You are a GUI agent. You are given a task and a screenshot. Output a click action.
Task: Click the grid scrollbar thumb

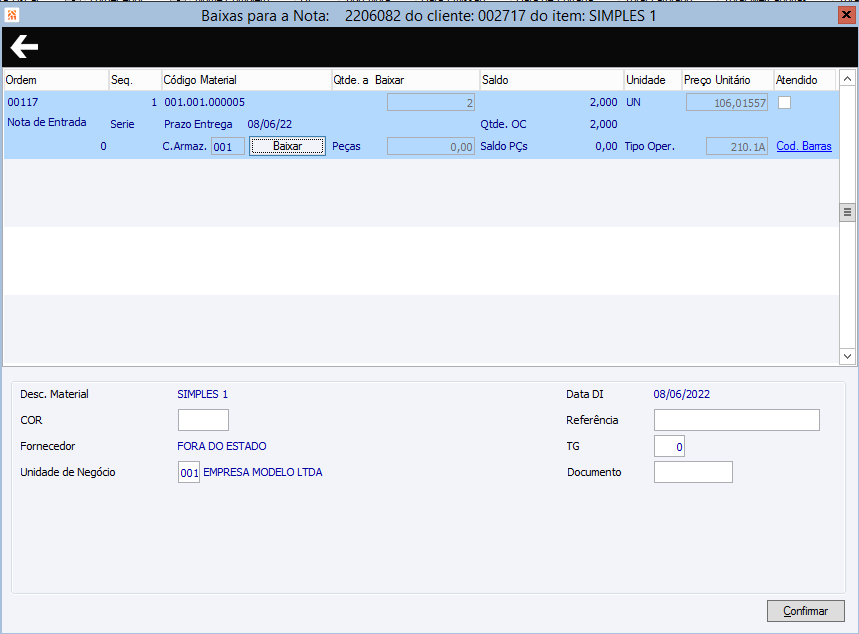pyautogui.click(x=847, y=212)
